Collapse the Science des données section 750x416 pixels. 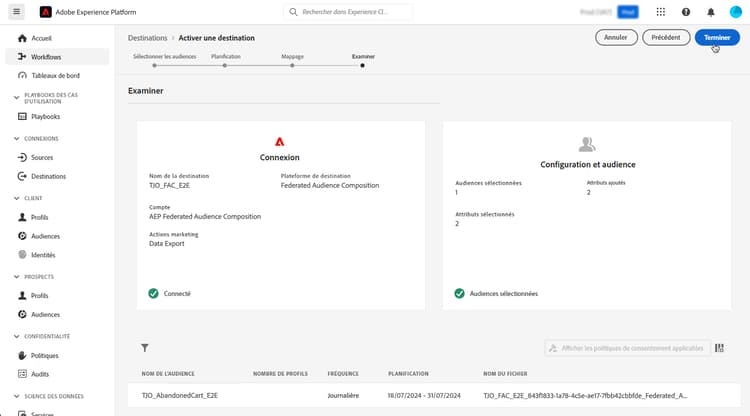pos(16,396)
